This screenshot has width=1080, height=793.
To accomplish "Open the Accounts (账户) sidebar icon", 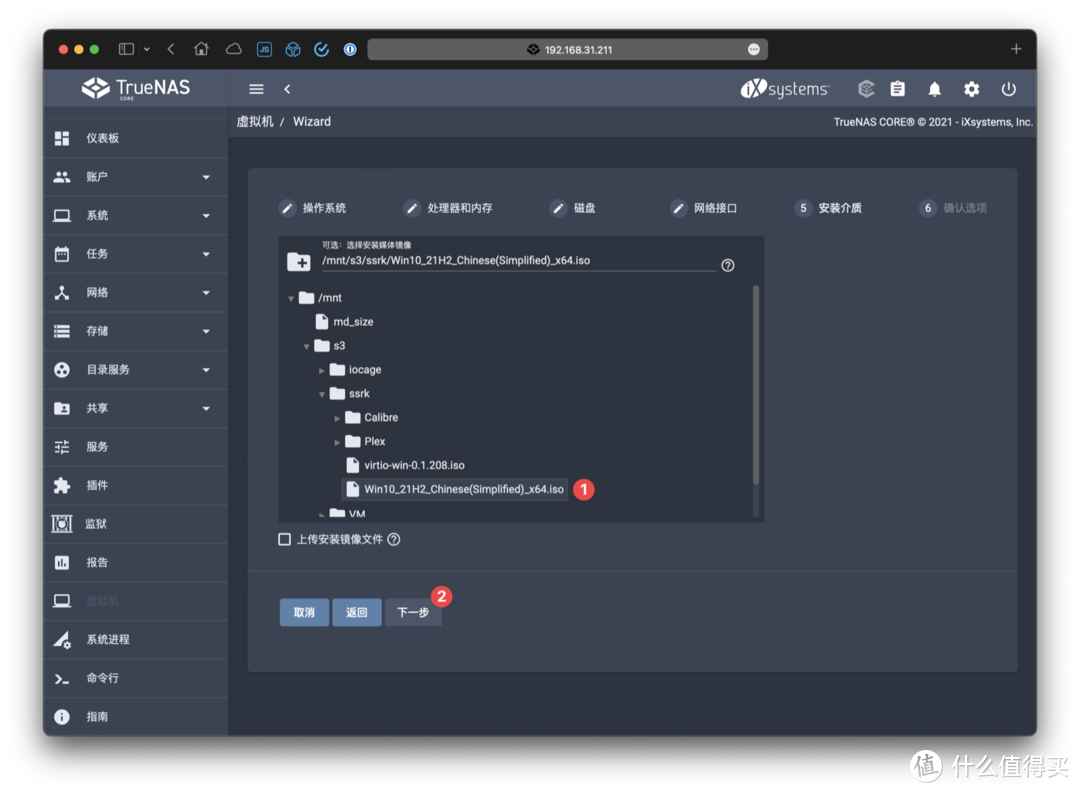I will (62, 177).
